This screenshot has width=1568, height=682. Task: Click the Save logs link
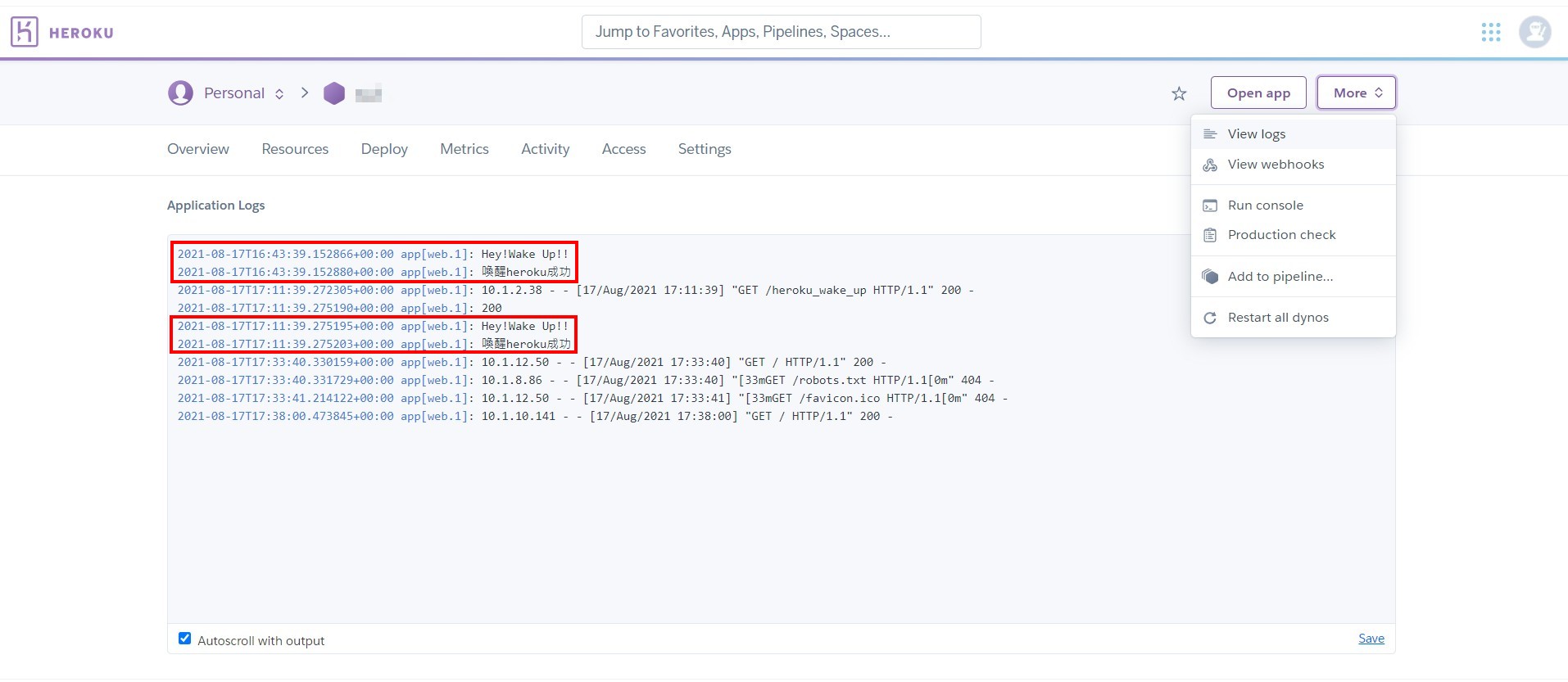pos(1371,639)
